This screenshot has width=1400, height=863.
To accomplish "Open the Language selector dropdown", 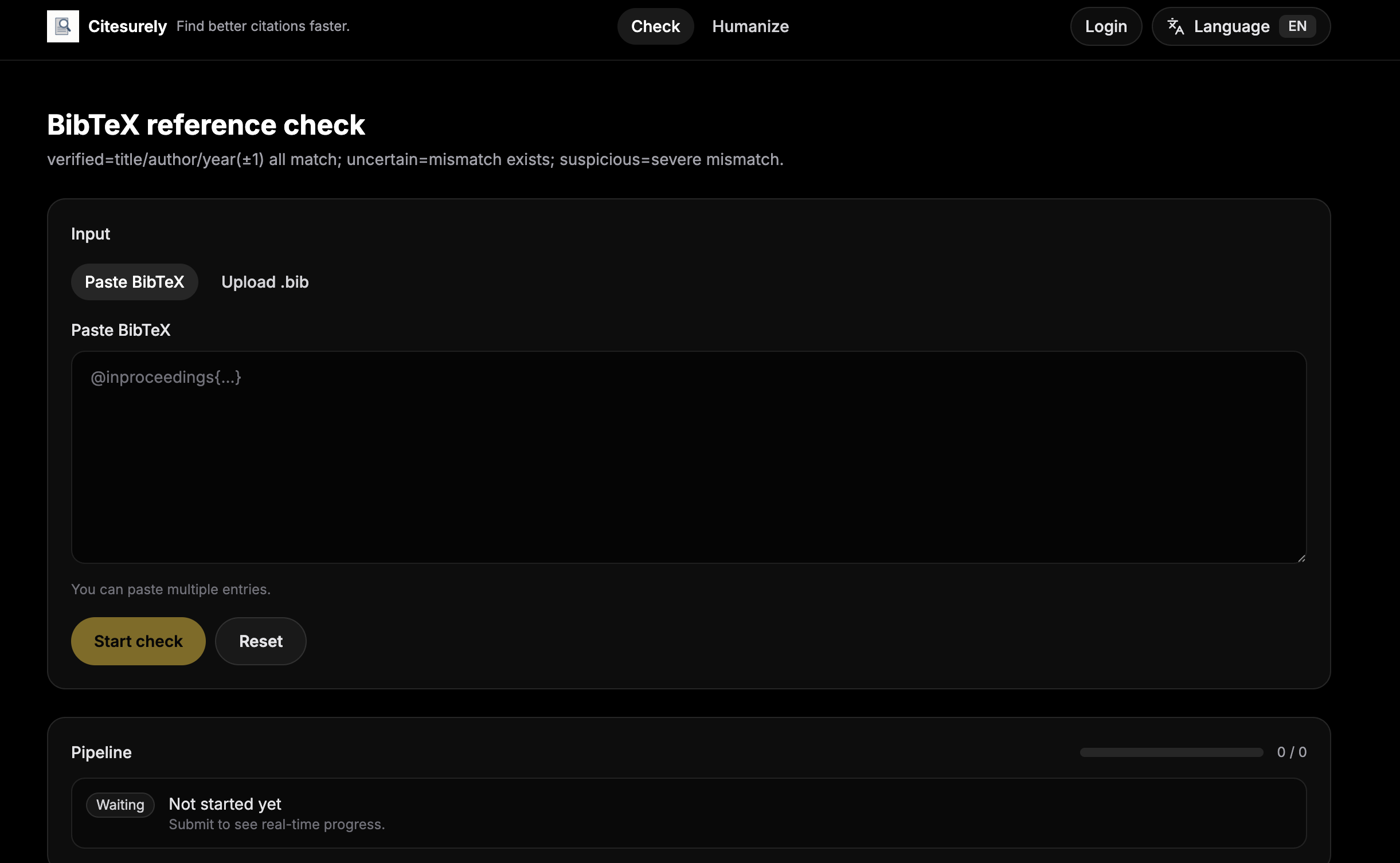I will [x=1231, y=26].
